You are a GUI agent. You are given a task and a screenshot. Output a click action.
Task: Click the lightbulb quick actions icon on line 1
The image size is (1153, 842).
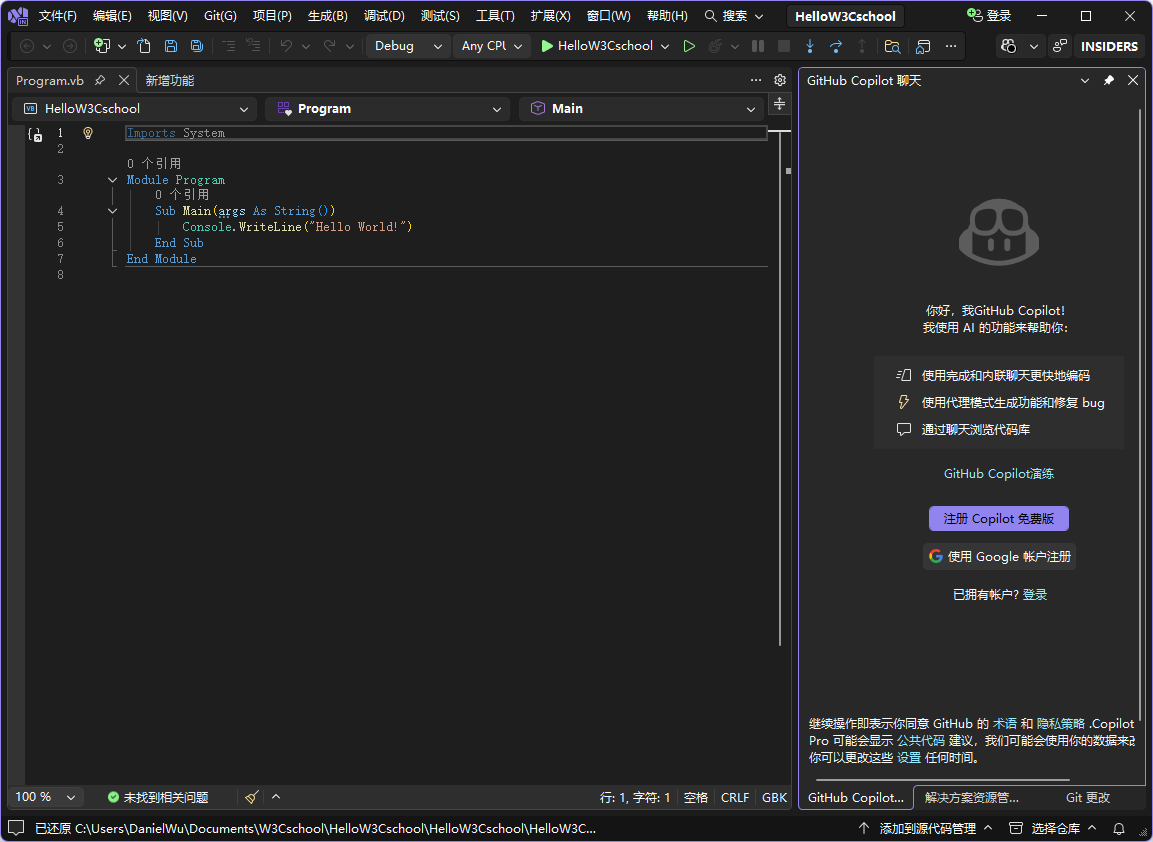(88, 133)
